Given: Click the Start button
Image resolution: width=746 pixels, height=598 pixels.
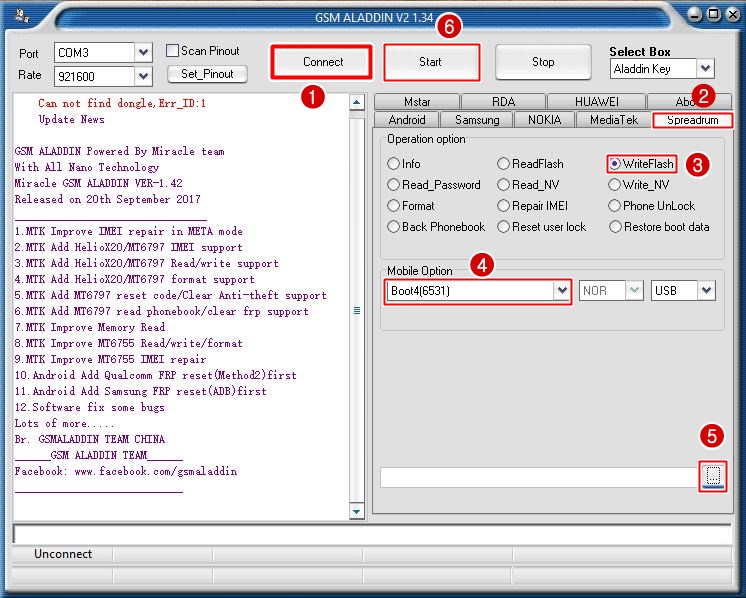Looking at the screenshot, I should [431, 62].
